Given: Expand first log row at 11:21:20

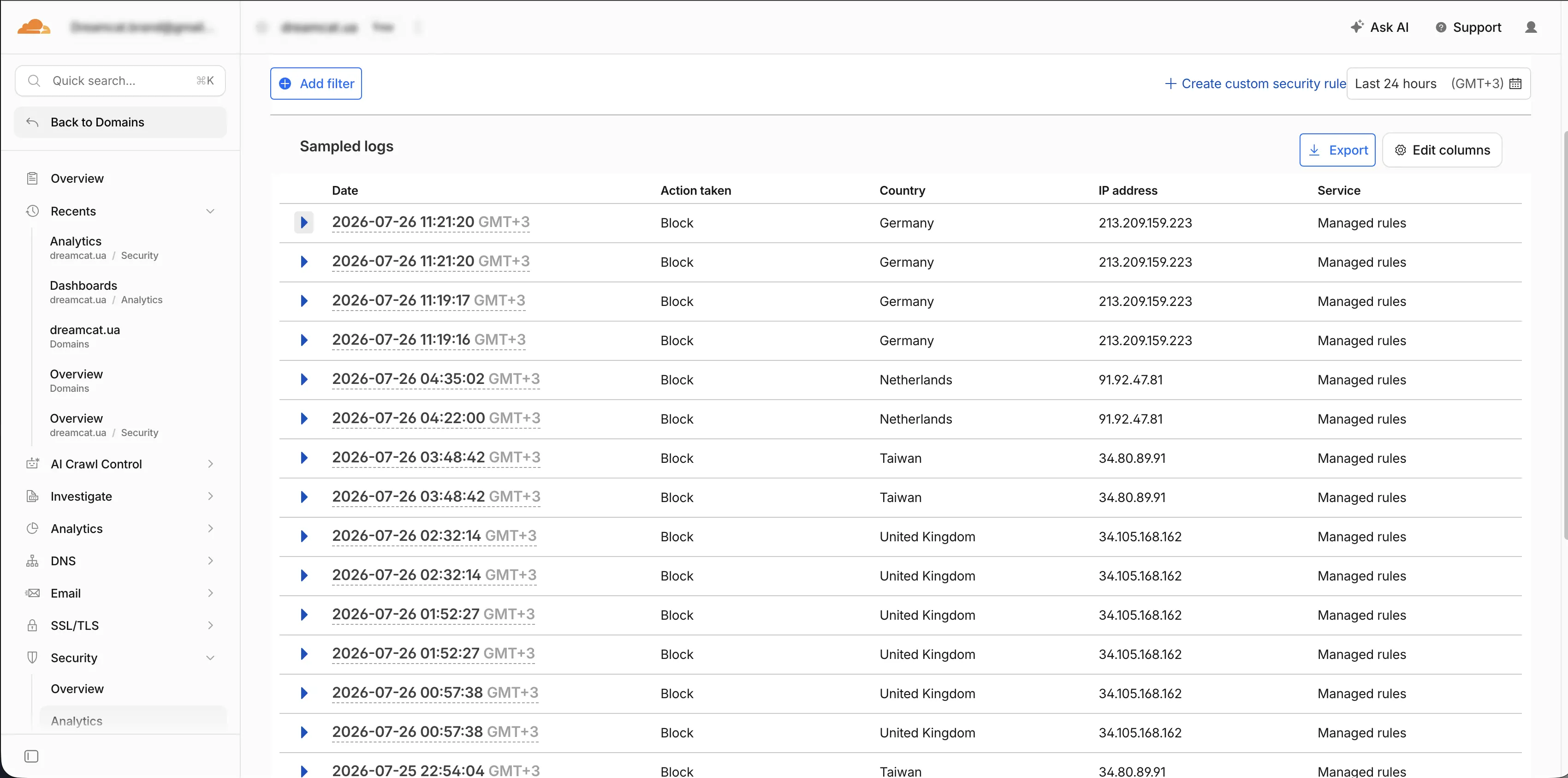Looking at the screenshot, I should click(304, 222).
